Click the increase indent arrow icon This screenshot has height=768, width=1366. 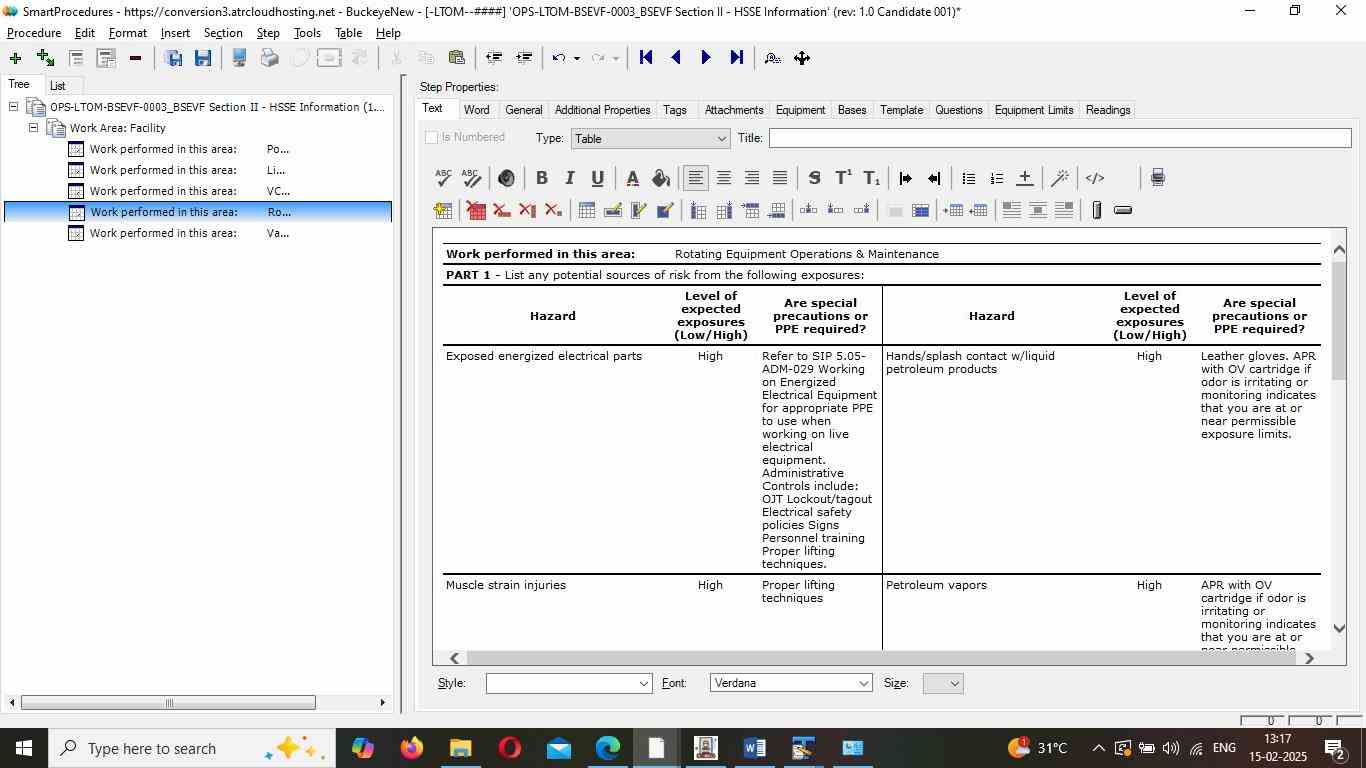(x=905, y=178)
